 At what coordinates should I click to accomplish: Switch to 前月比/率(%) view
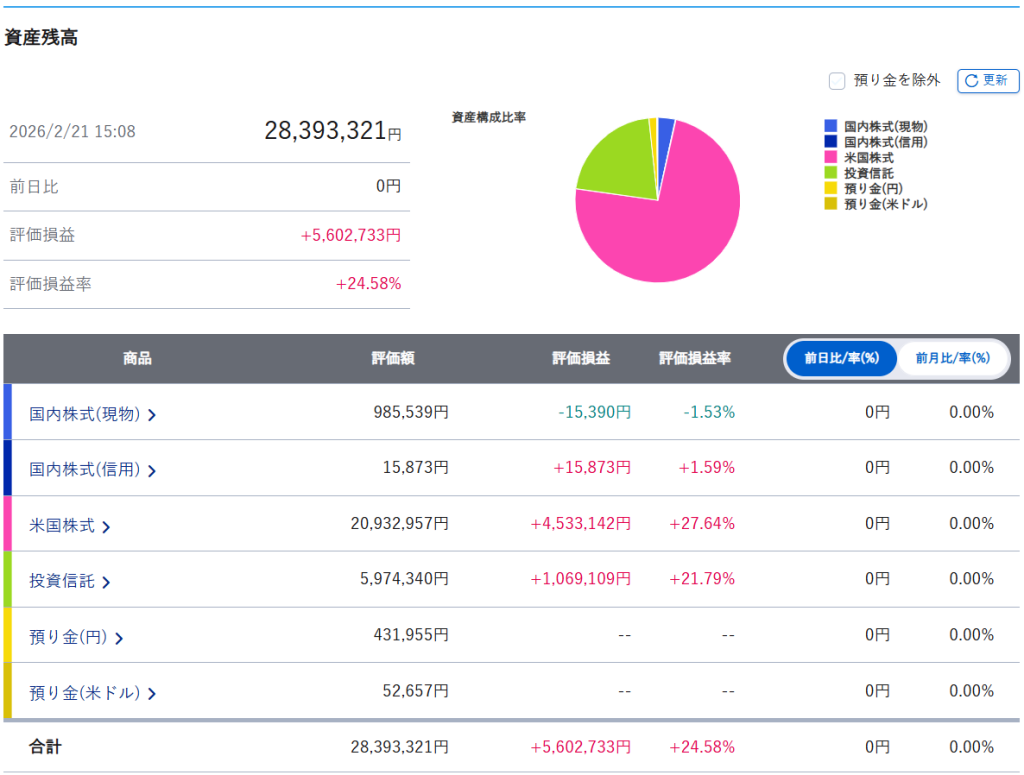point(952,358)
